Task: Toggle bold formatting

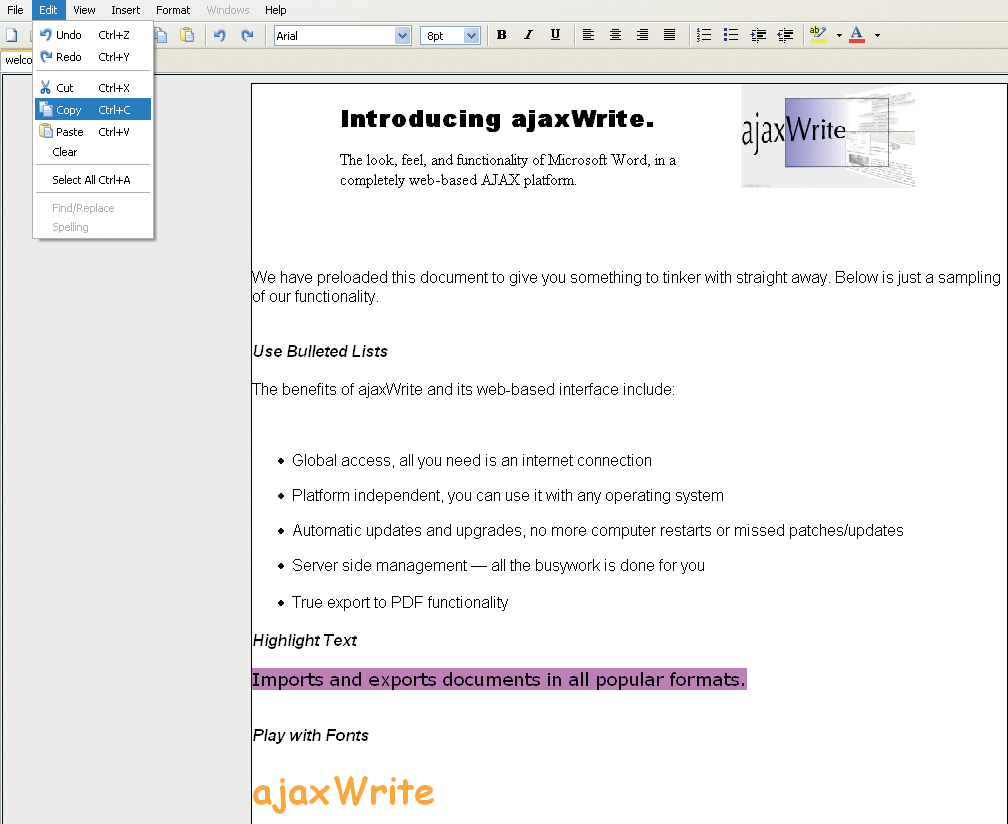Action: [x=501, y=35]
